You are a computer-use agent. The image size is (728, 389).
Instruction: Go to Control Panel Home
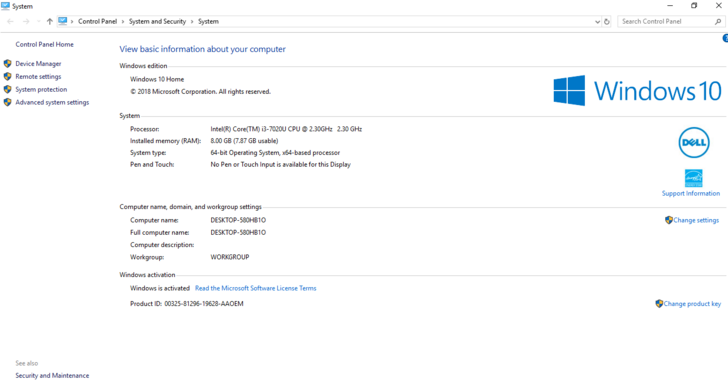[x=45, y=44]
